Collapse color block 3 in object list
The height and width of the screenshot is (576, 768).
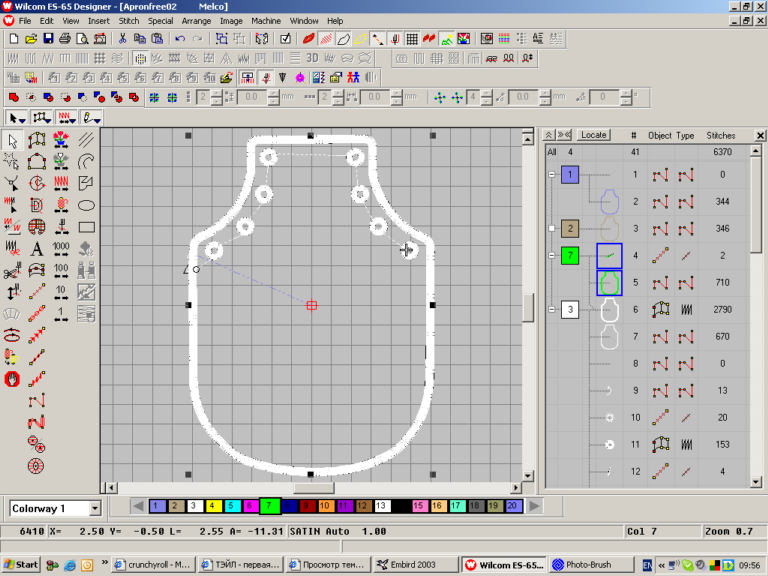[549, 310]
